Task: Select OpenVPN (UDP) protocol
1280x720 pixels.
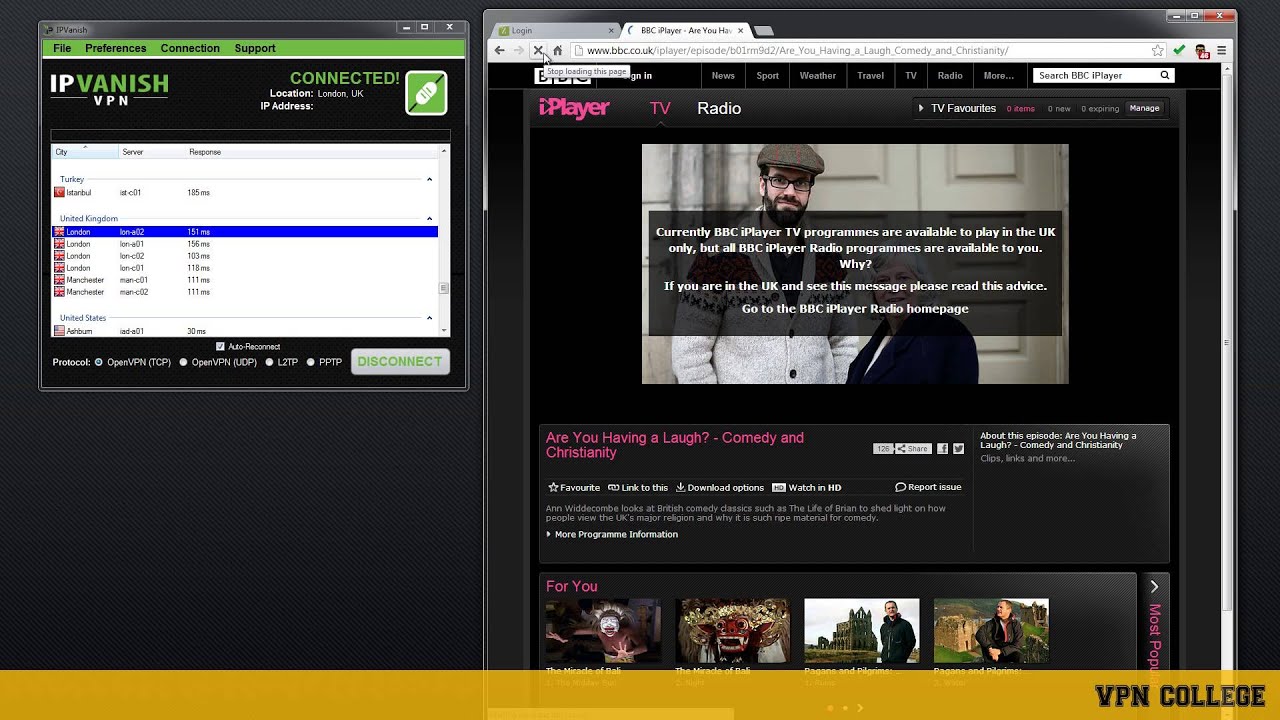Action: tap(183, 362)
